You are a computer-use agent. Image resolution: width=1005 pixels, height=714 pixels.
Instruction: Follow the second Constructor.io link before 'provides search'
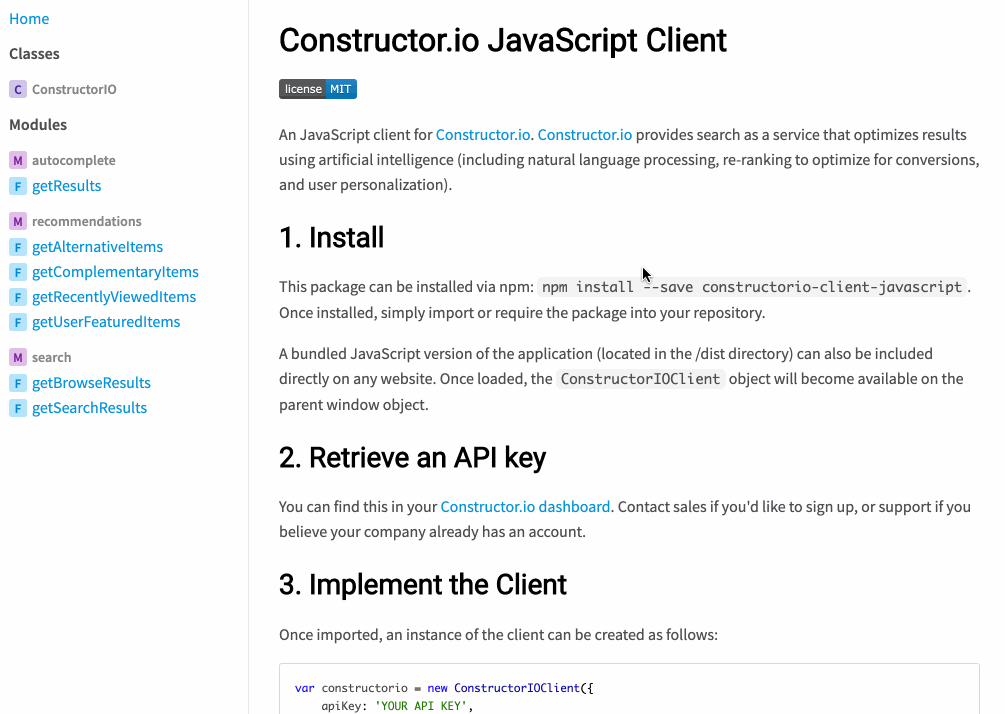(585, 135)
